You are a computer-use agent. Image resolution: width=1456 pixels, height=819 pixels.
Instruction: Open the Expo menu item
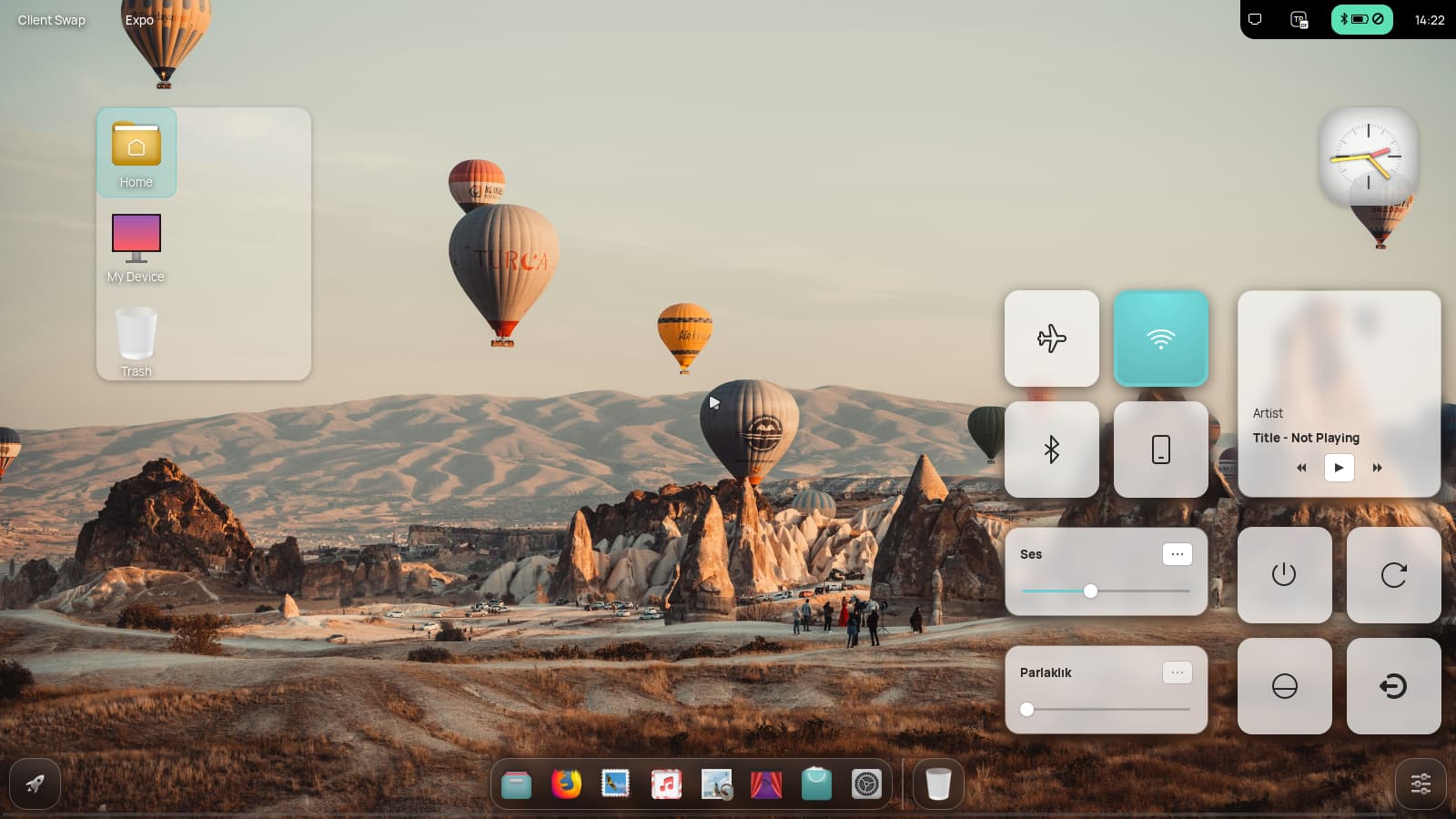pos(139,20)
